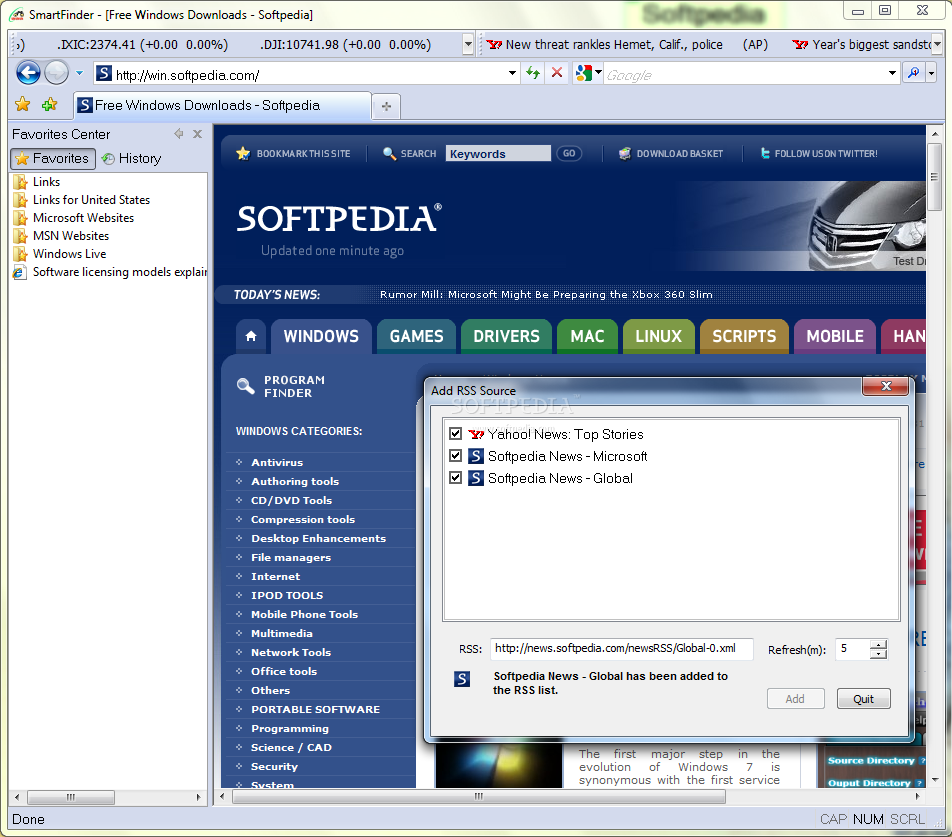The width and height of the screenshot is (952, 837).
Task: Select the DRIVERS navigation tab
Action: pos(506,336)
